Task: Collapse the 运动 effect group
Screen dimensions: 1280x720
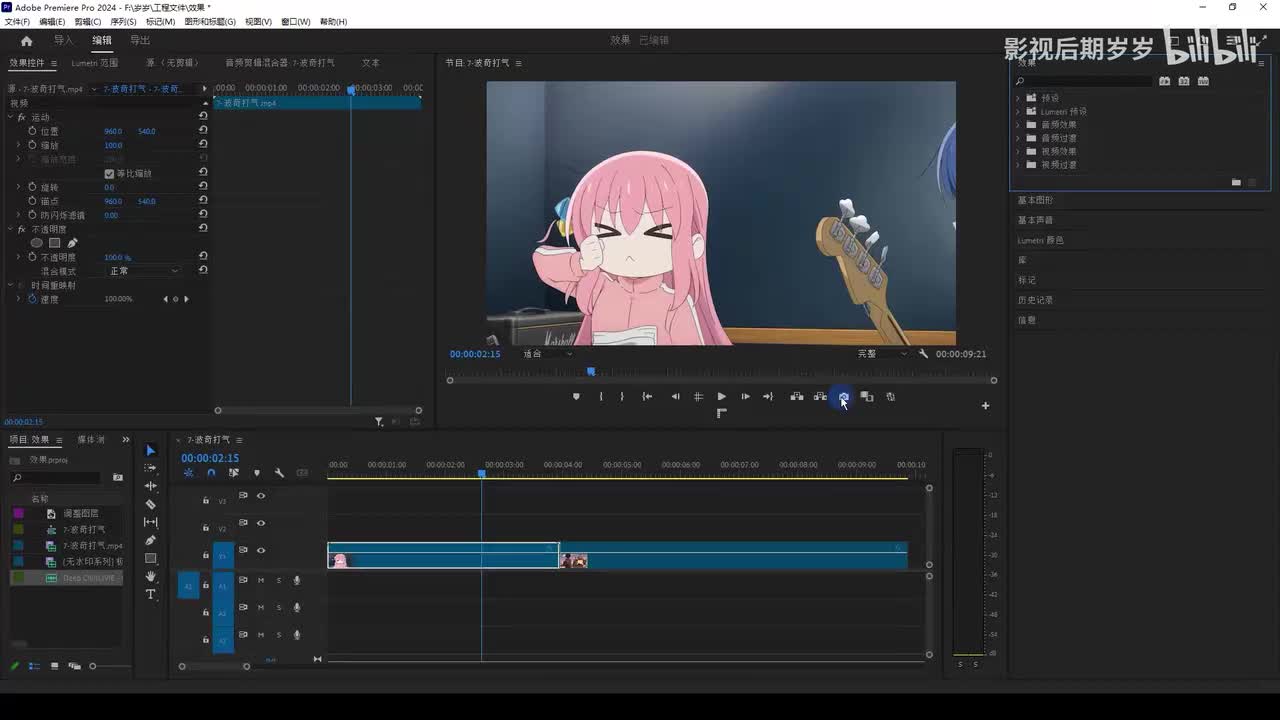Action: point(10,117)
